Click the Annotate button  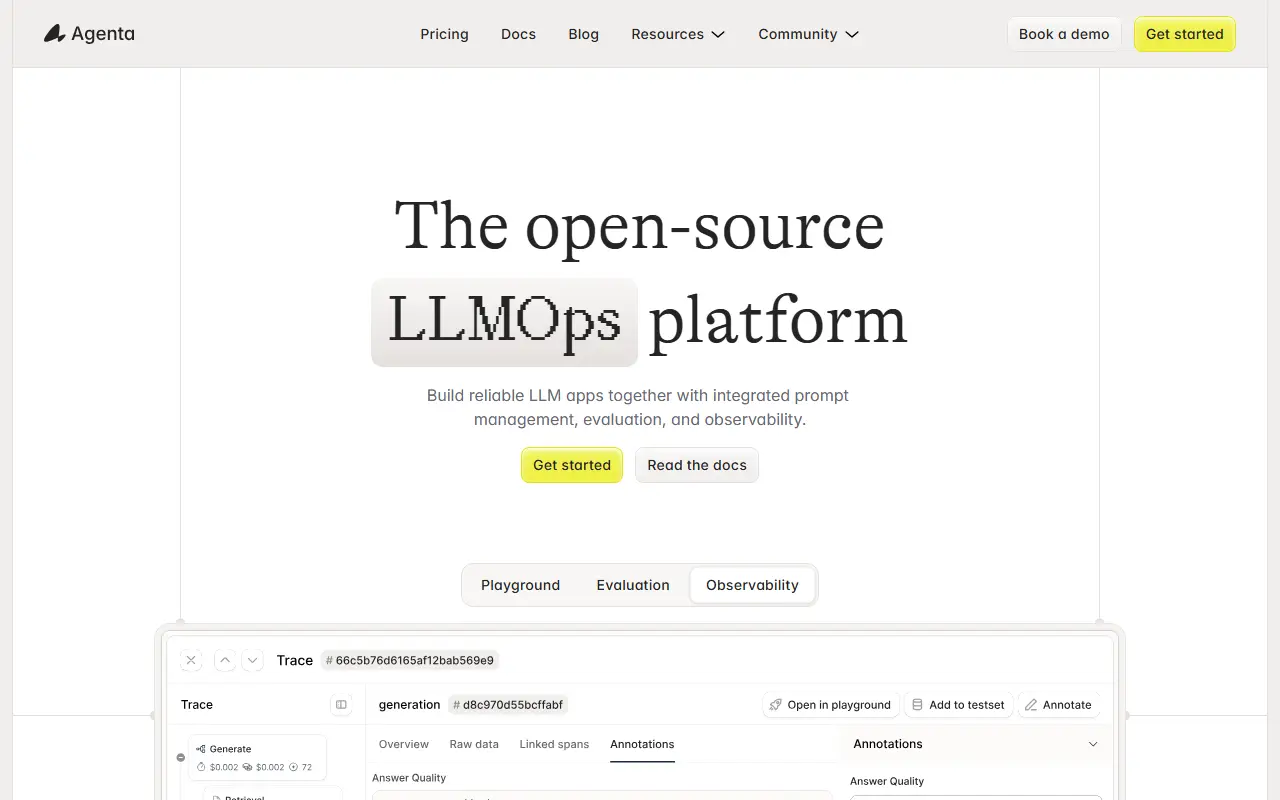(1058, 705)
